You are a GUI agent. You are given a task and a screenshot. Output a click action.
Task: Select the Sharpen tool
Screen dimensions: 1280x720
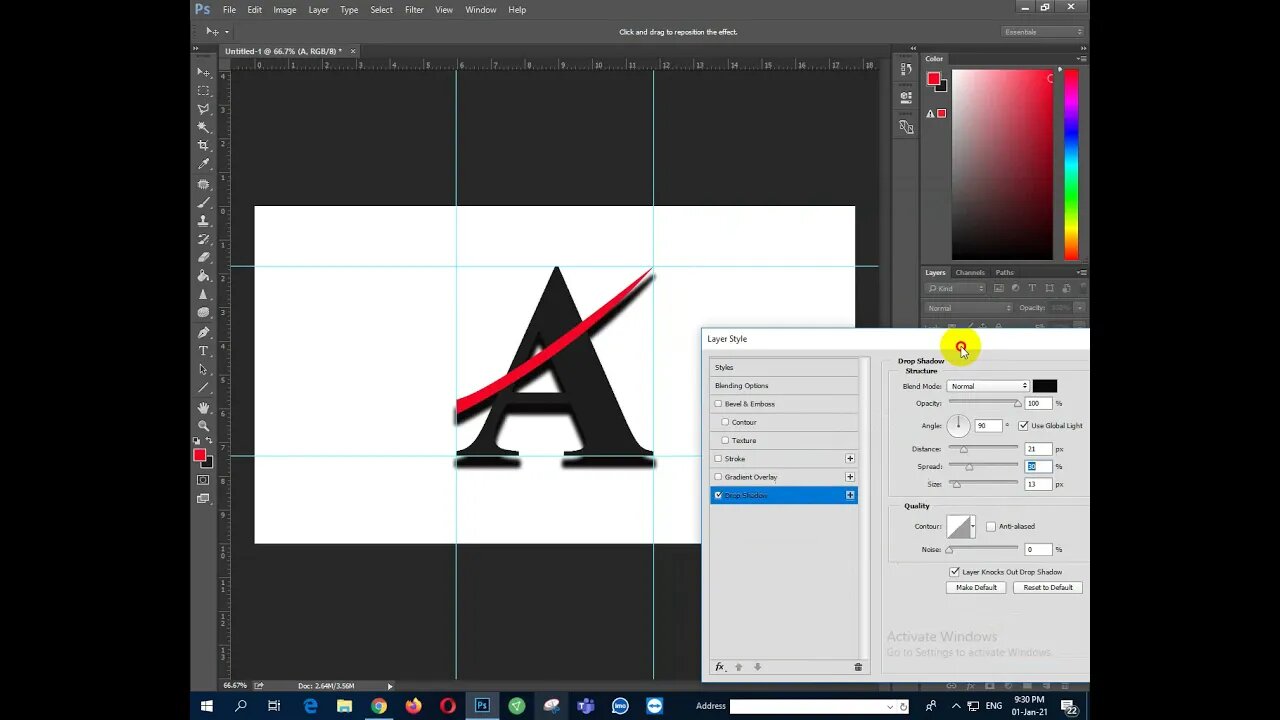click(204, 294)
